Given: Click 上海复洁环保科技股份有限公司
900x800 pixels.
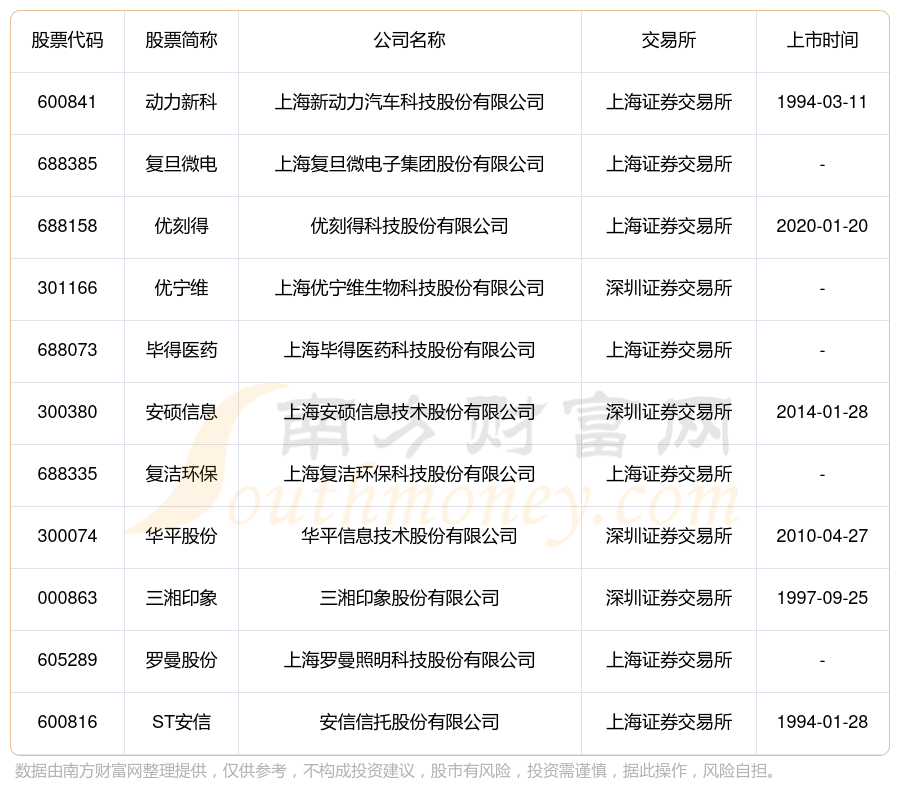Looking at the screenshot, I should pos(409,474).
